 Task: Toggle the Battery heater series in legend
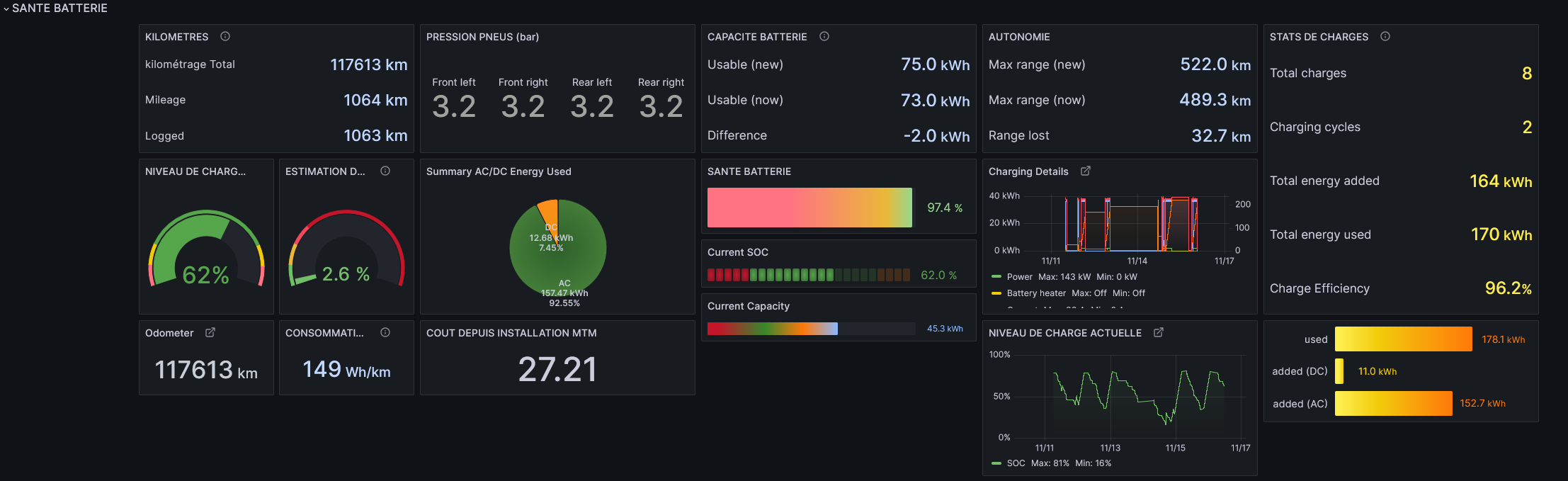[x=1036, y=293]
